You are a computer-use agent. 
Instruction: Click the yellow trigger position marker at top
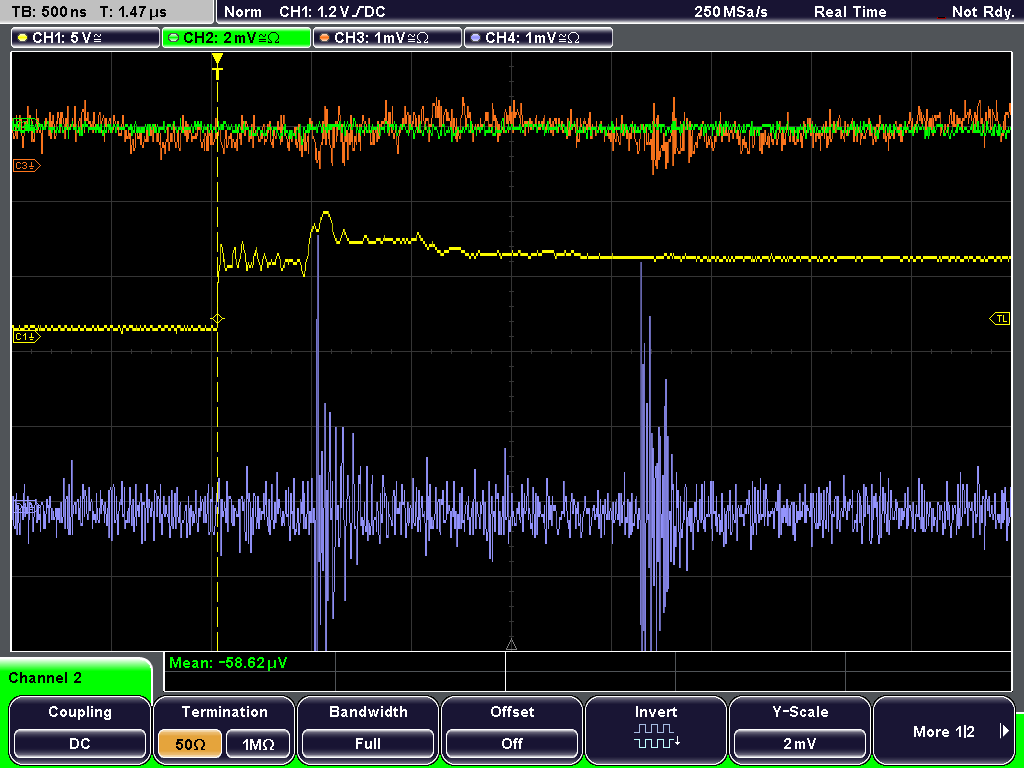click(217, 66)
